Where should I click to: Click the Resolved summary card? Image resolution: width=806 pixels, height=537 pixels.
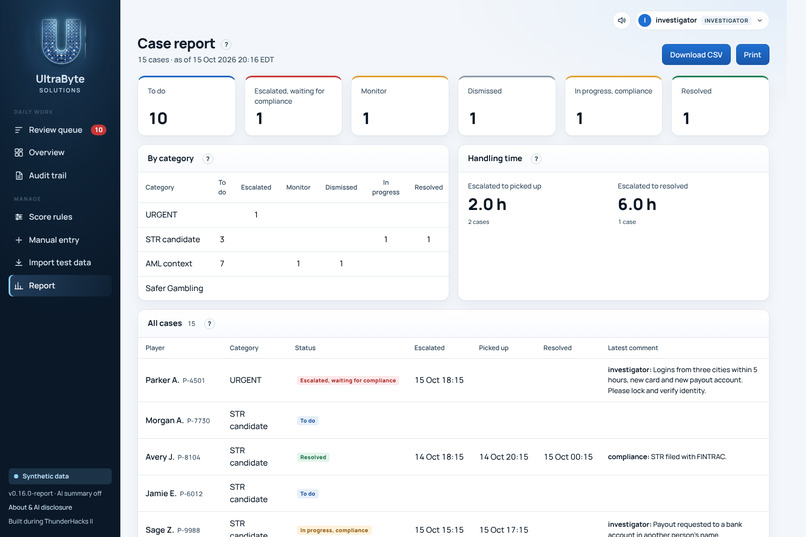720,106
